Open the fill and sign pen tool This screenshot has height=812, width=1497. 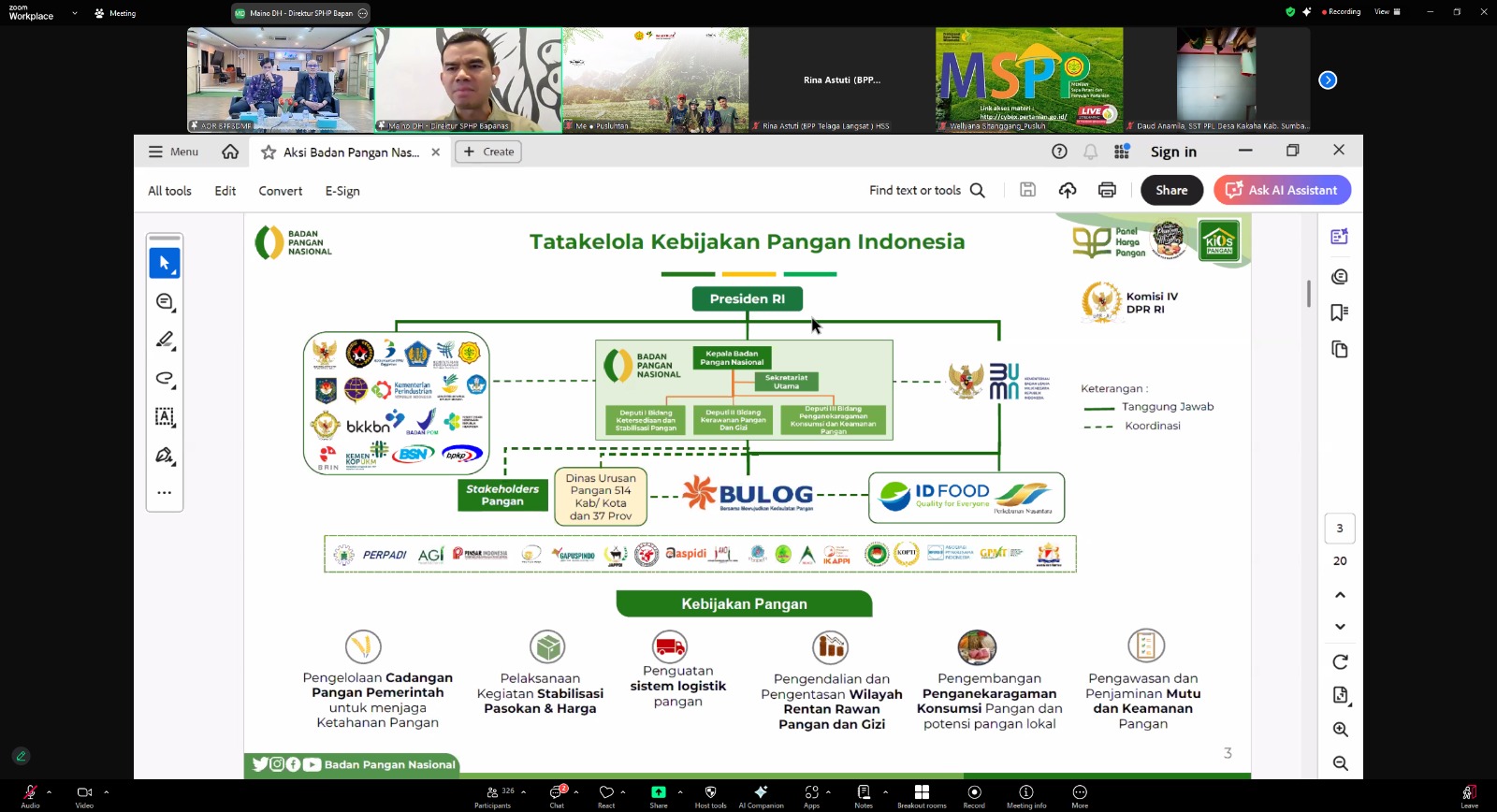click(x=165, y=456)
